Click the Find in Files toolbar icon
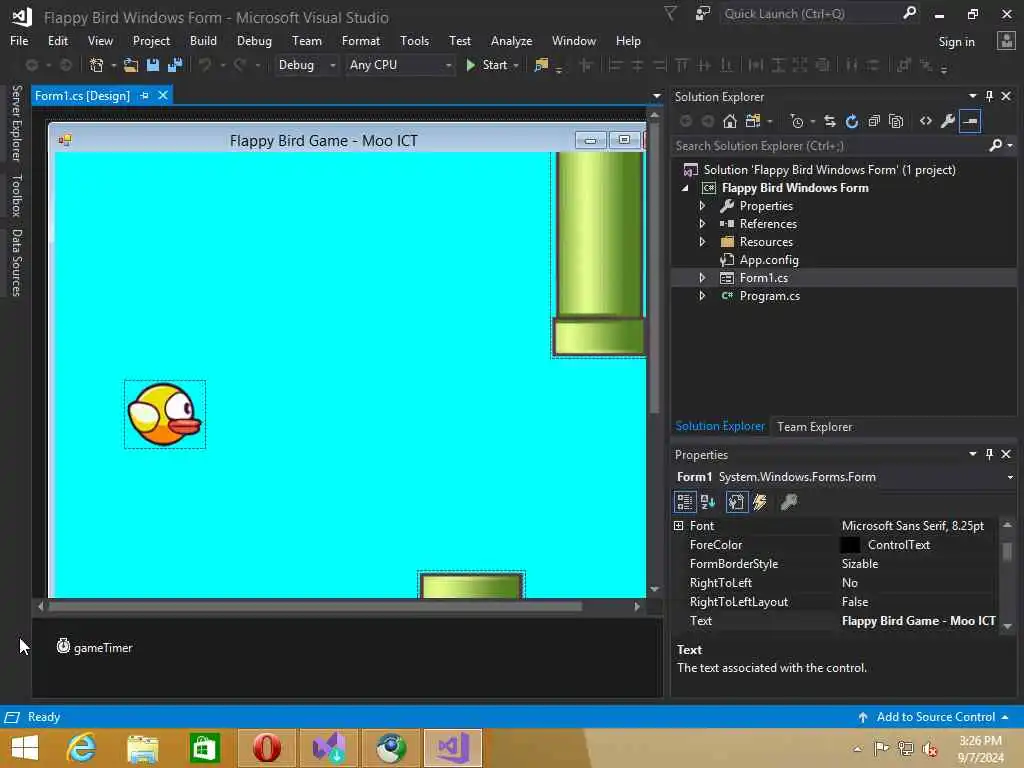The width and height of the screenshot is (1024, 768). [541, 65]
